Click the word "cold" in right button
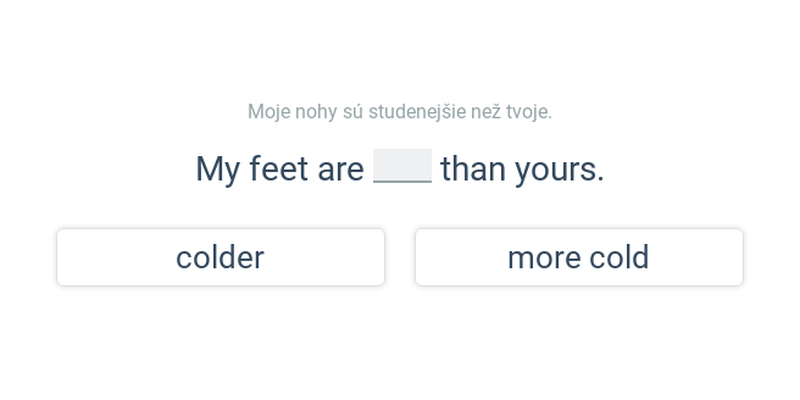 (x=618, y=257)
